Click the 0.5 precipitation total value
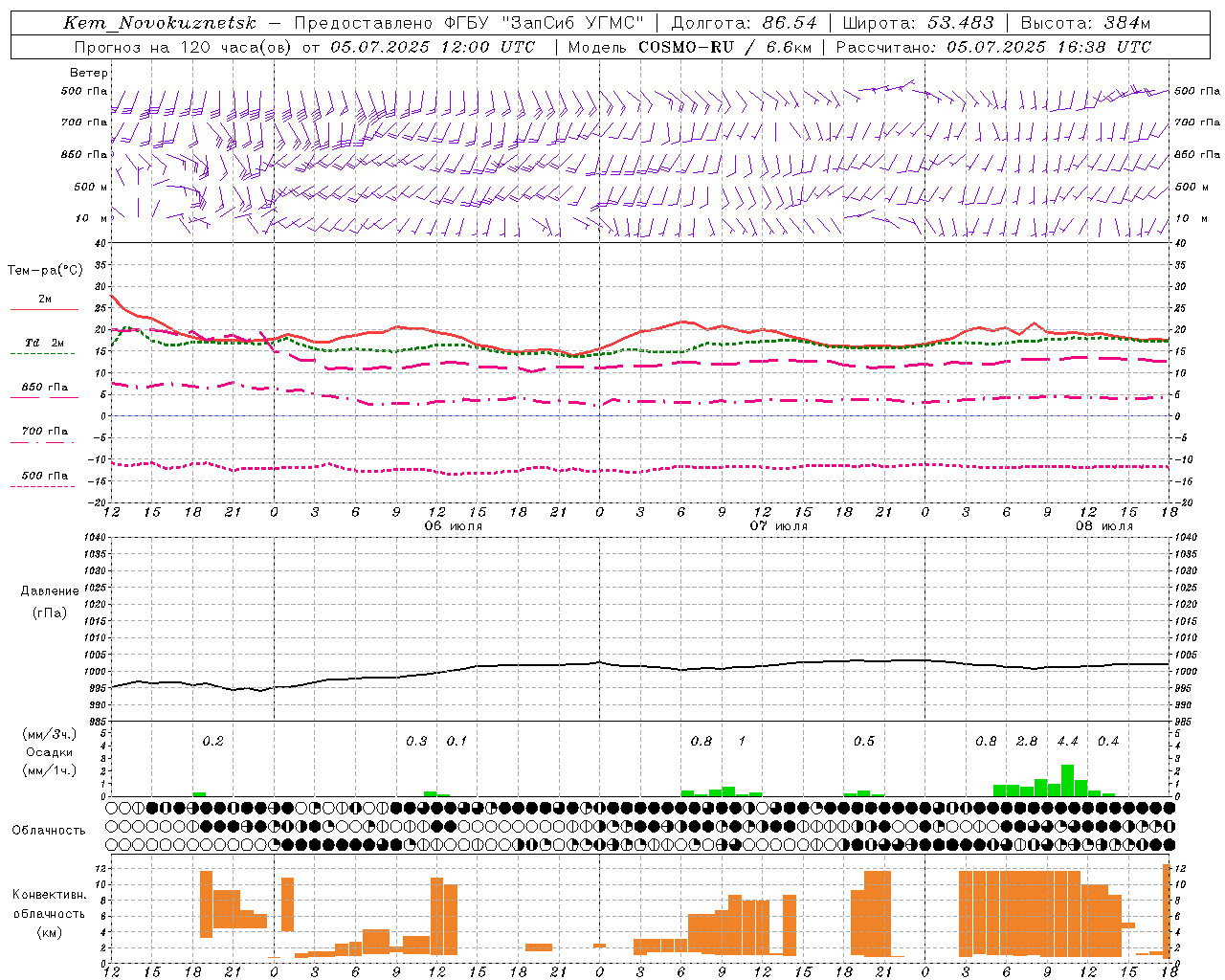Screen dimensions: 1225x980 tap(863, 742)
